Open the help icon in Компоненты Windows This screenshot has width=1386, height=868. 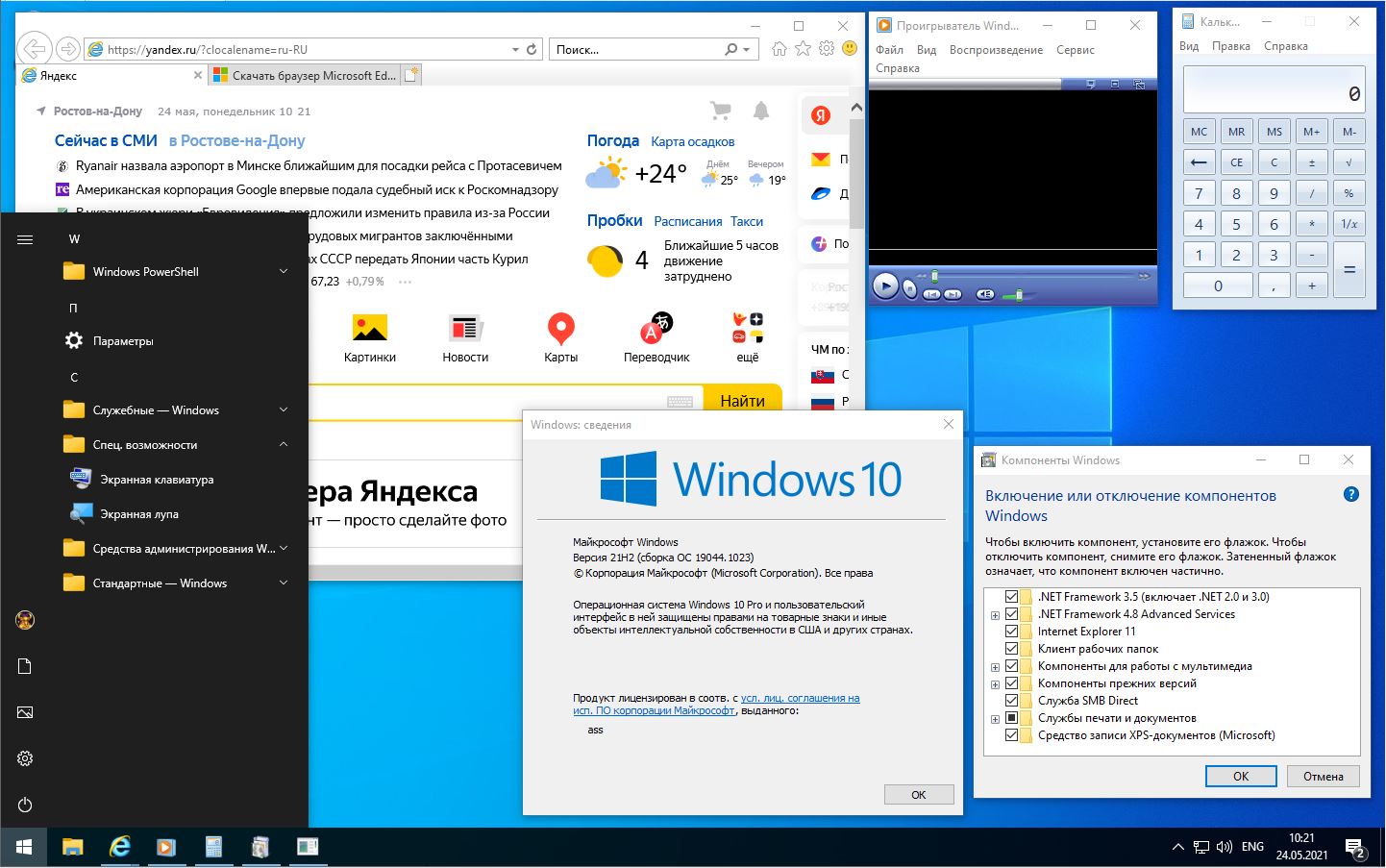click(1350, 495)
